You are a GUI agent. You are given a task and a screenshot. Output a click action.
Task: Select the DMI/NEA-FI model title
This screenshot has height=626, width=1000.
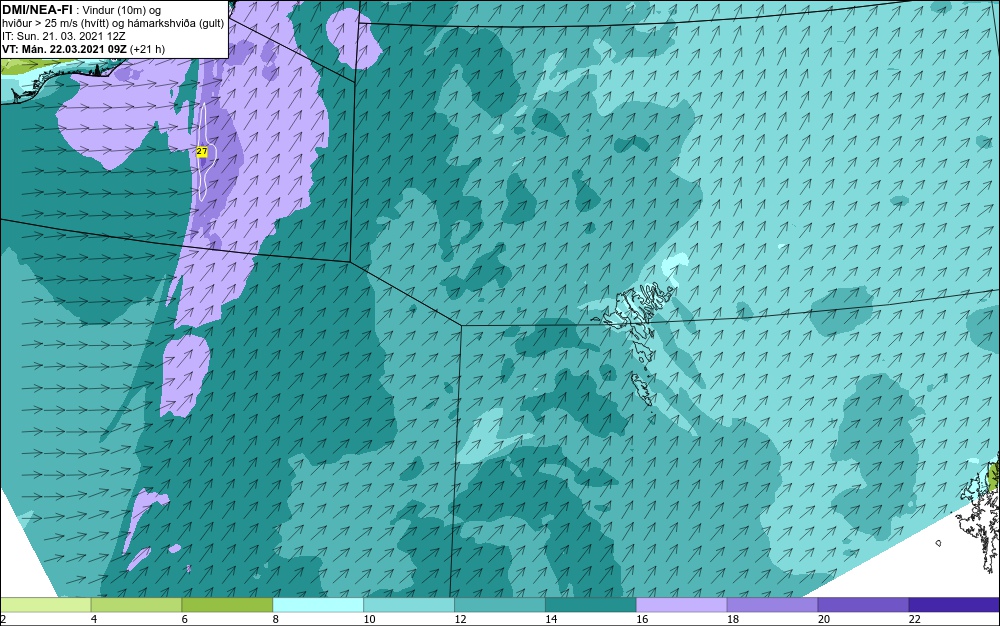pyautogui.click(x=37, y=10)
